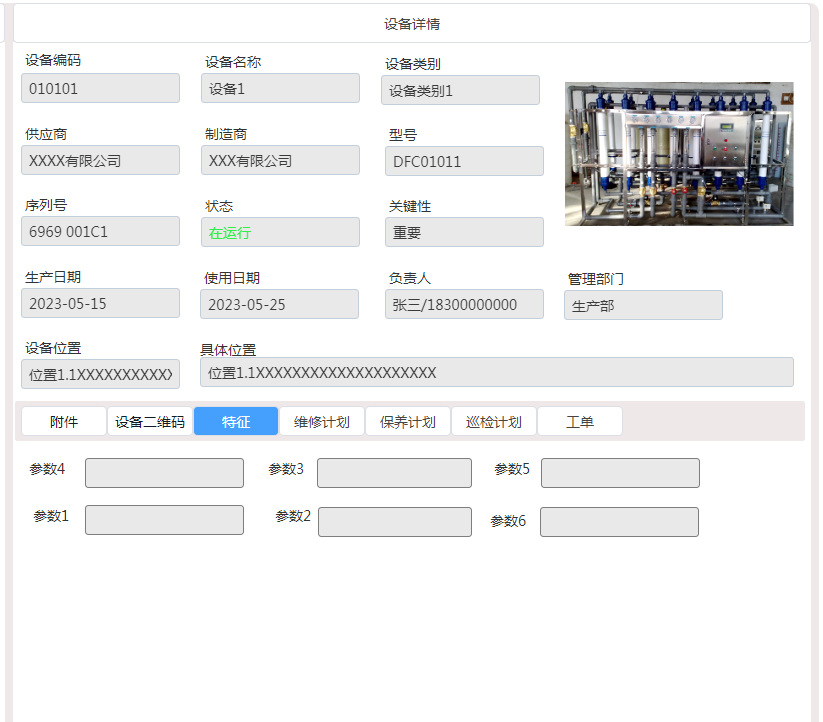823x722 pixels.
Task: Click the 关键性 field showing 重要
Action: (x=465, y=232)
